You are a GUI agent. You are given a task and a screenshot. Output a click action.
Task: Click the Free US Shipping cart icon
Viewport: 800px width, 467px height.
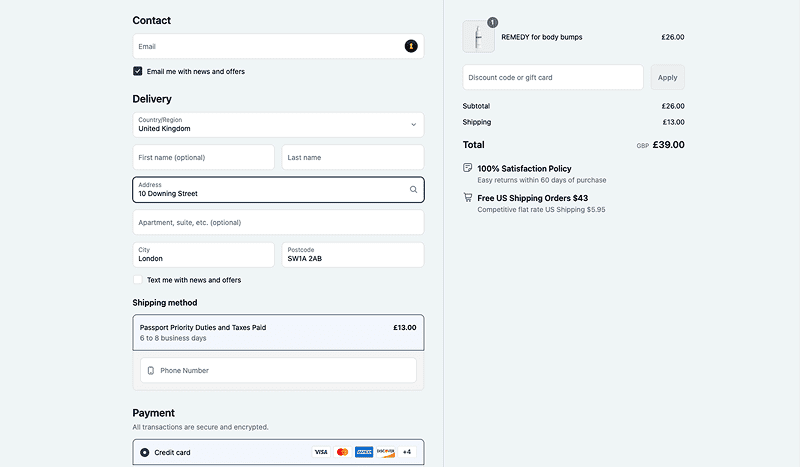[468, 198]
